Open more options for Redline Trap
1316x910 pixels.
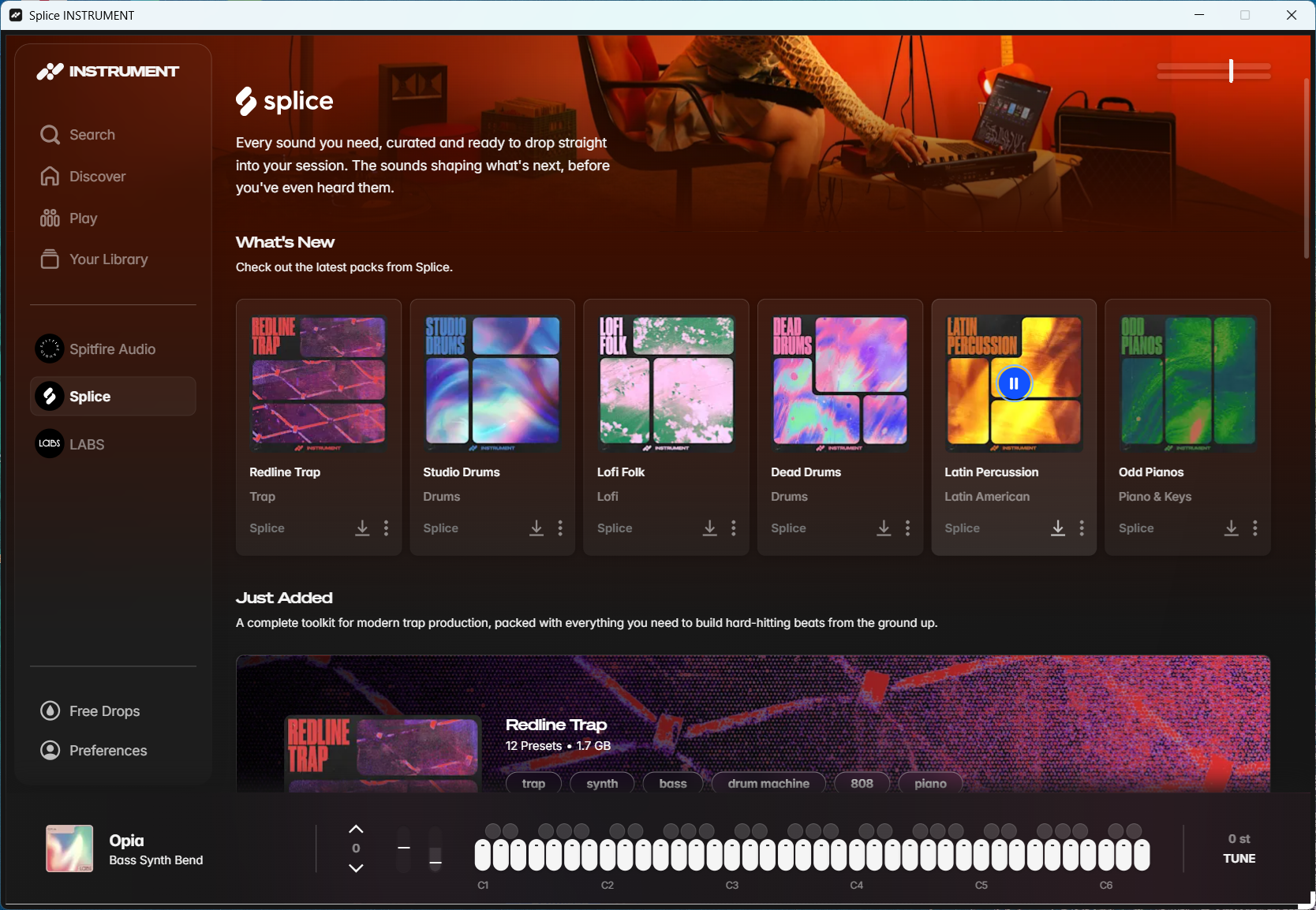point(386,528)
